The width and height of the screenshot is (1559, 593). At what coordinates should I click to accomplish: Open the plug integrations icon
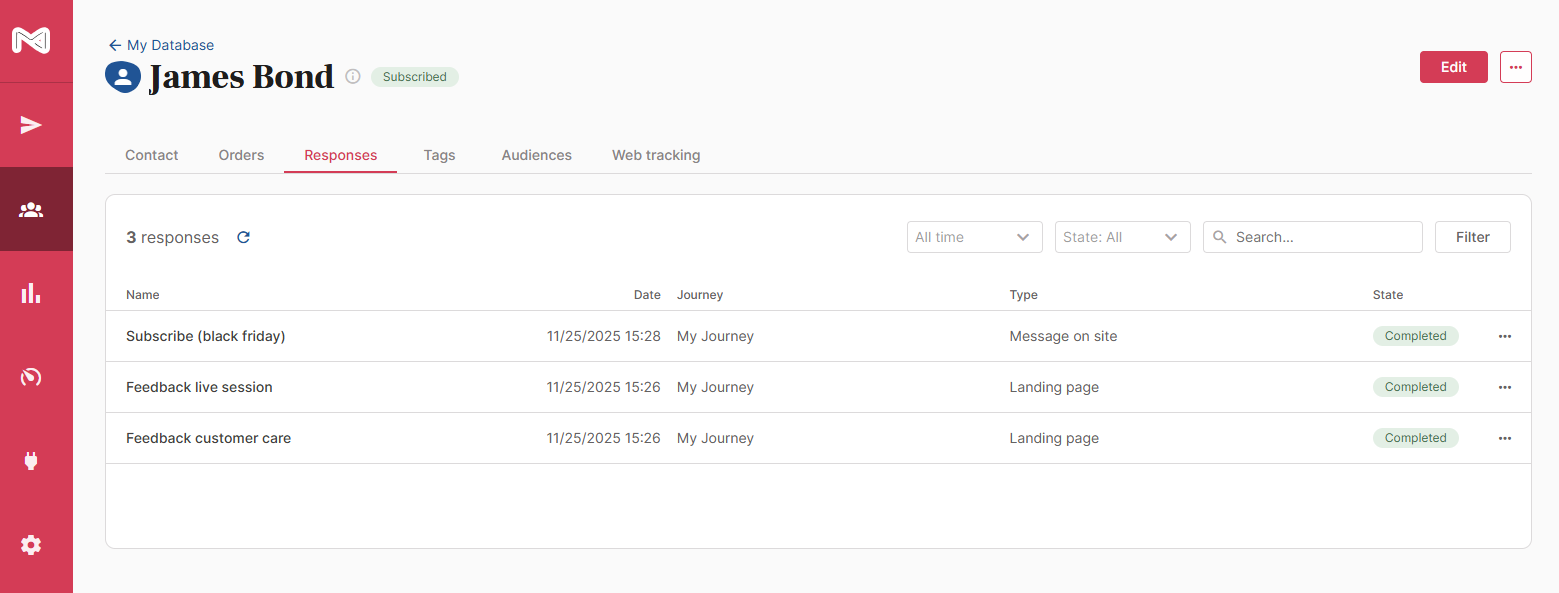tap(31, 461)
